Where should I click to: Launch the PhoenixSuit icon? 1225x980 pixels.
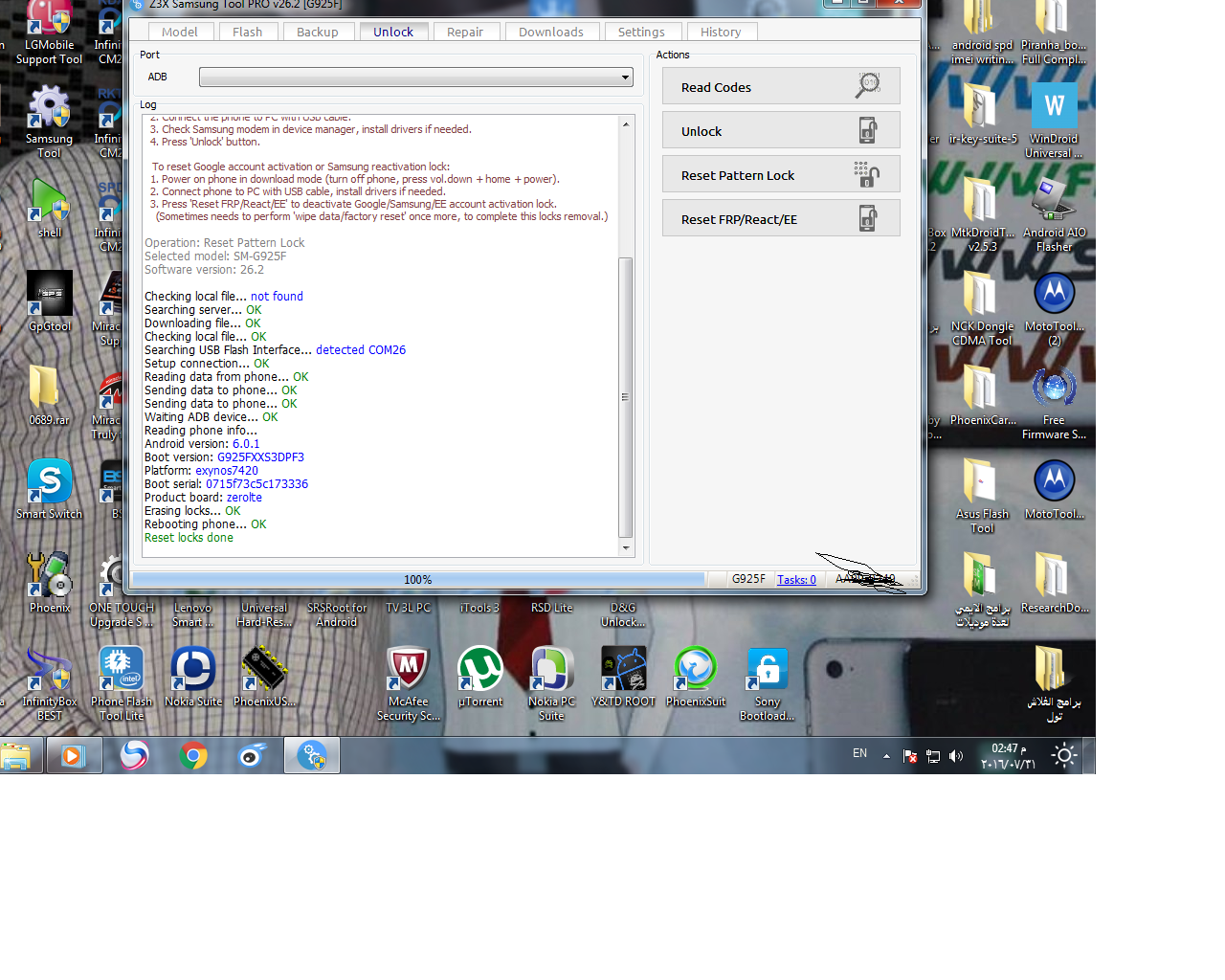pyautogui.click(x=696, y=677)
